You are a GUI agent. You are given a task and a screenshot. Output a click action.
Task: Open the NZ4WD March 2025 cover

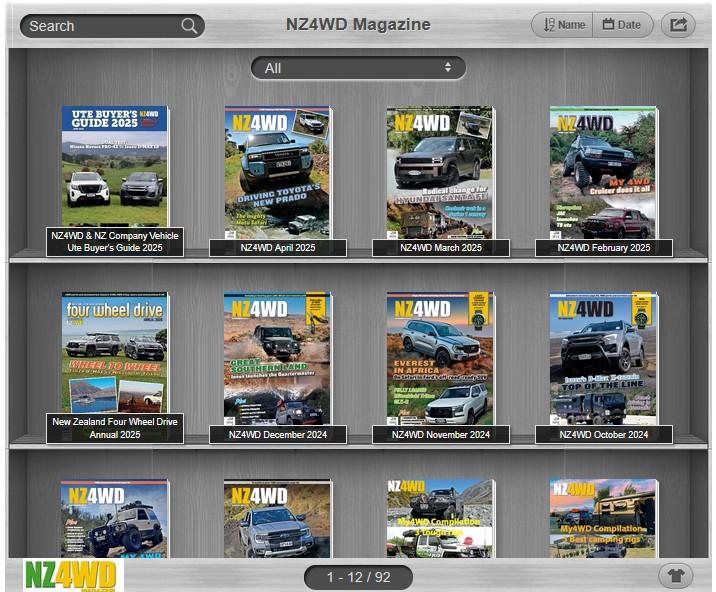(x=440, y=173)
